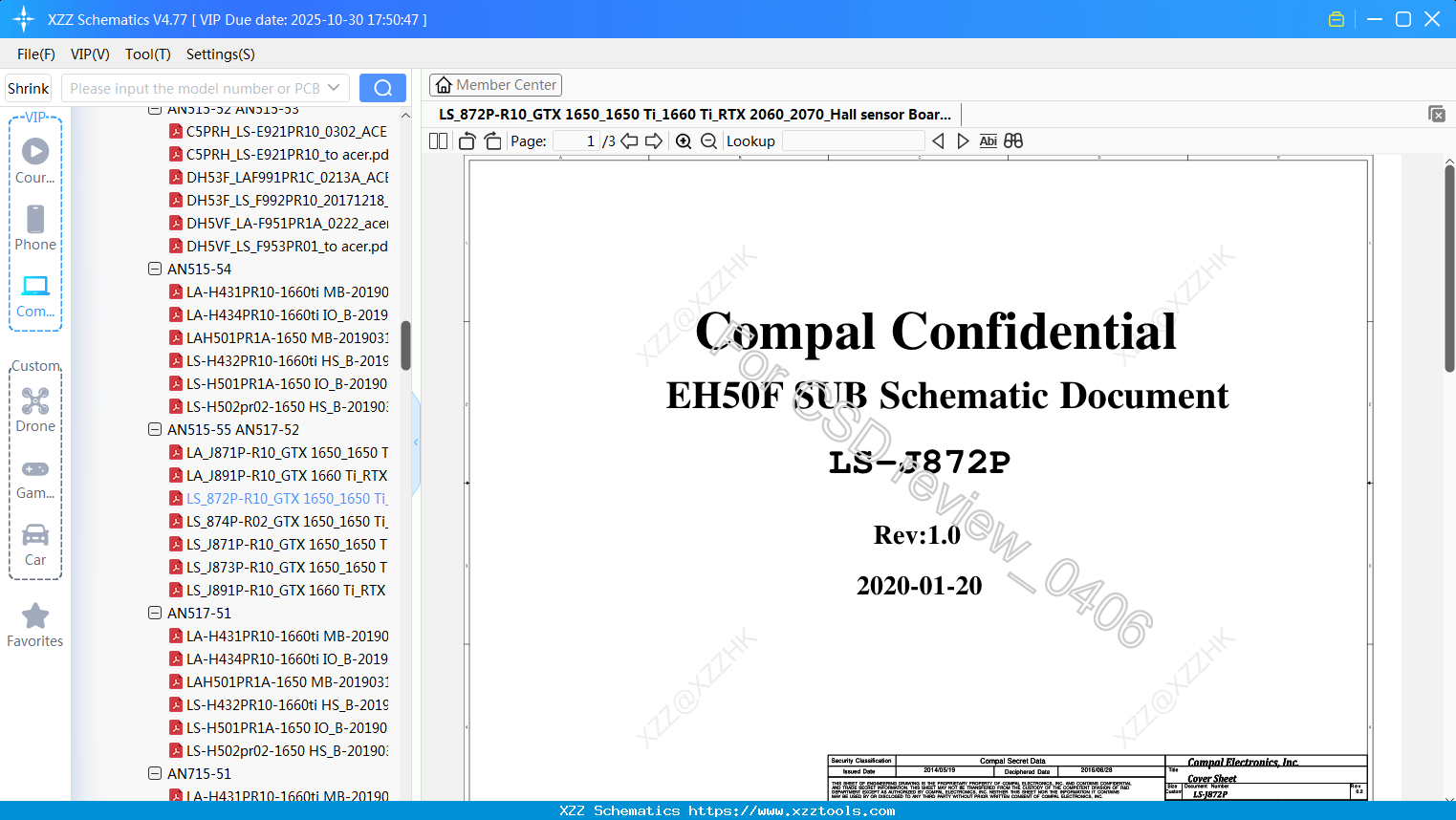Select the LS_872P-R10 Hall sensor Board tab
The image size is (1456, 820).
pos(695,114)
